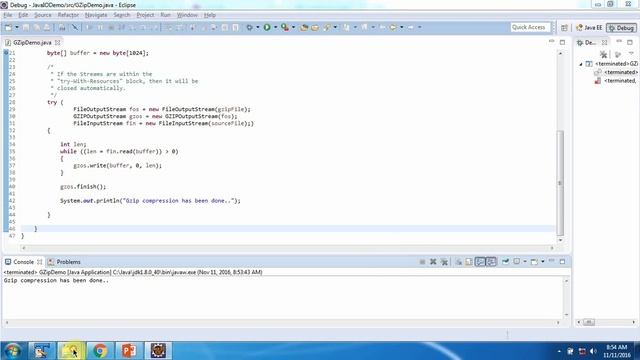Open the Edit menu

coord(23,15)
